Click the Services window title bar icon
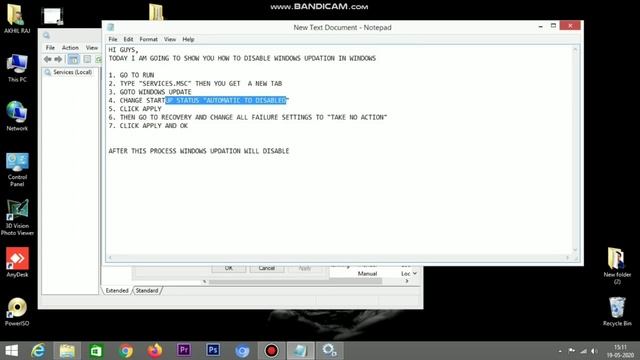This screenshot has width=640, height=360. pos(47,36)
